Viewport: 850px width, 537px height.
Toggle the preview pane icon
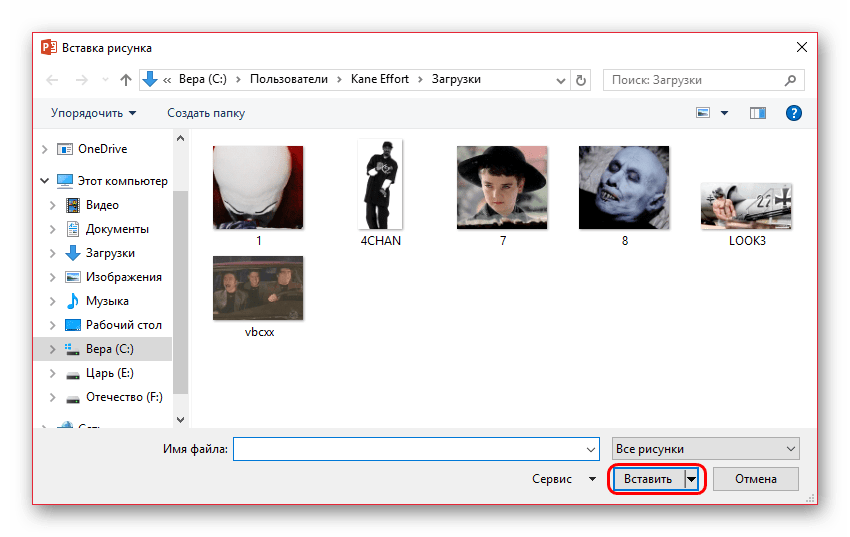coord(757,113)
